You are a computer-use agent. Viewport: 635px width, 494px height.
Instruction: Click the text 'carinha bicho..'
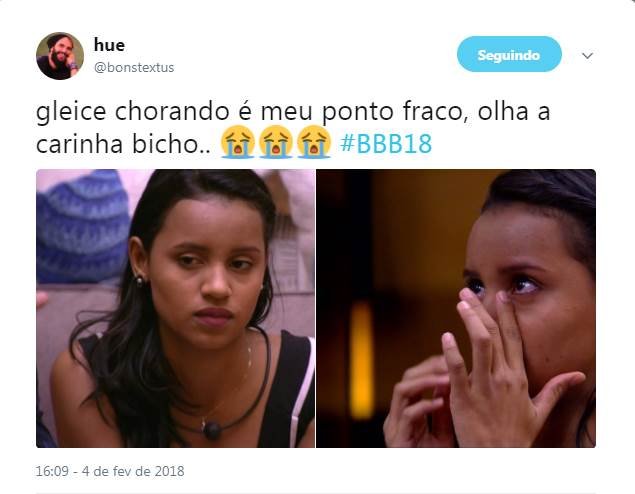tap(123, 144)
